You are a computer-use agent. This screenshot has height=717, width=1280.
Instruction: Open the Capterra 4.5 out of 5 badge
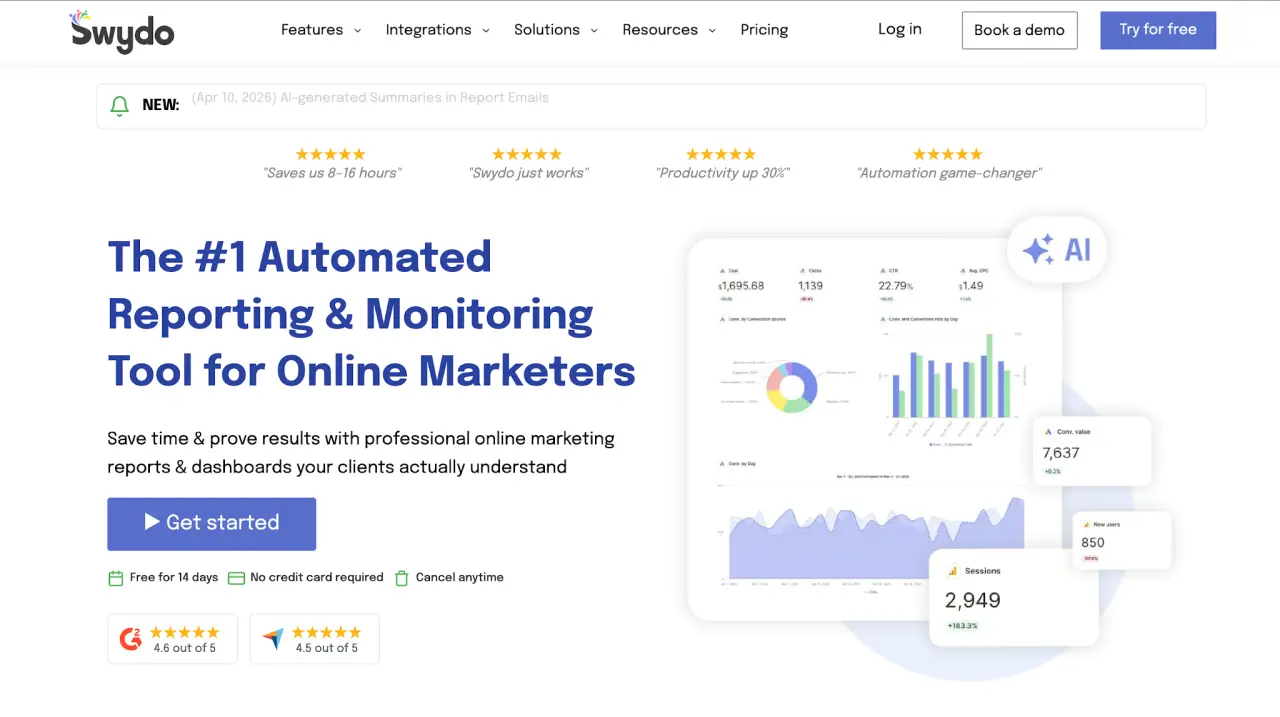tap(314, 639)
